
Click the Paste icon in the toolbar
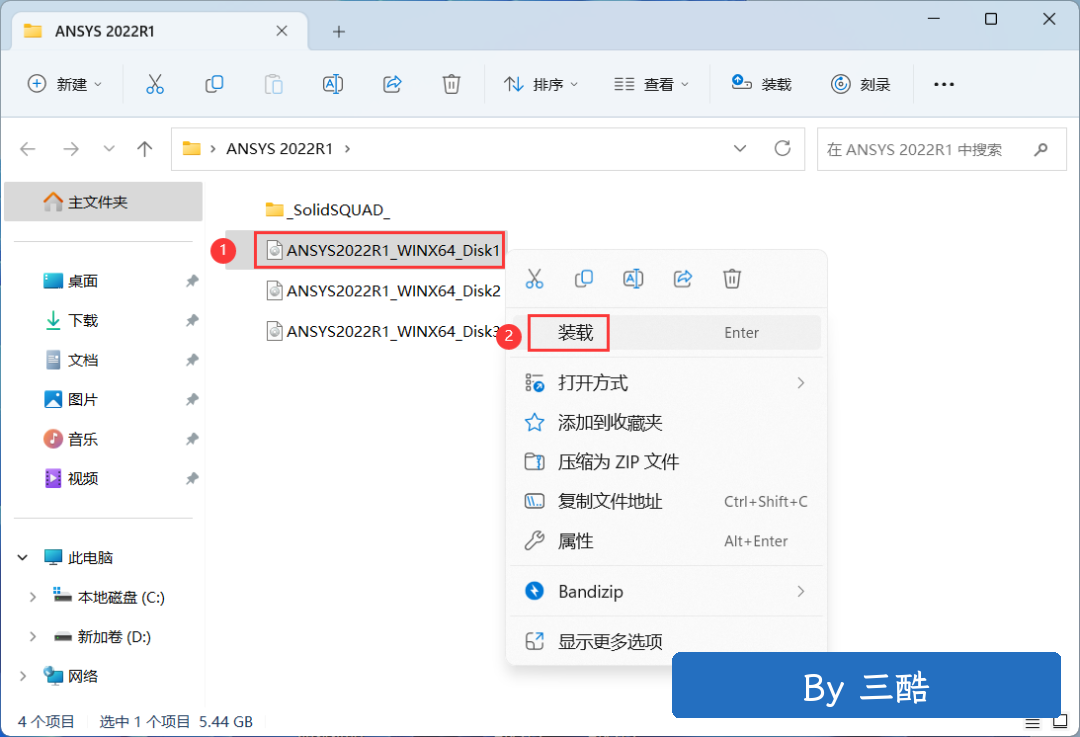(x=273, y=84)
